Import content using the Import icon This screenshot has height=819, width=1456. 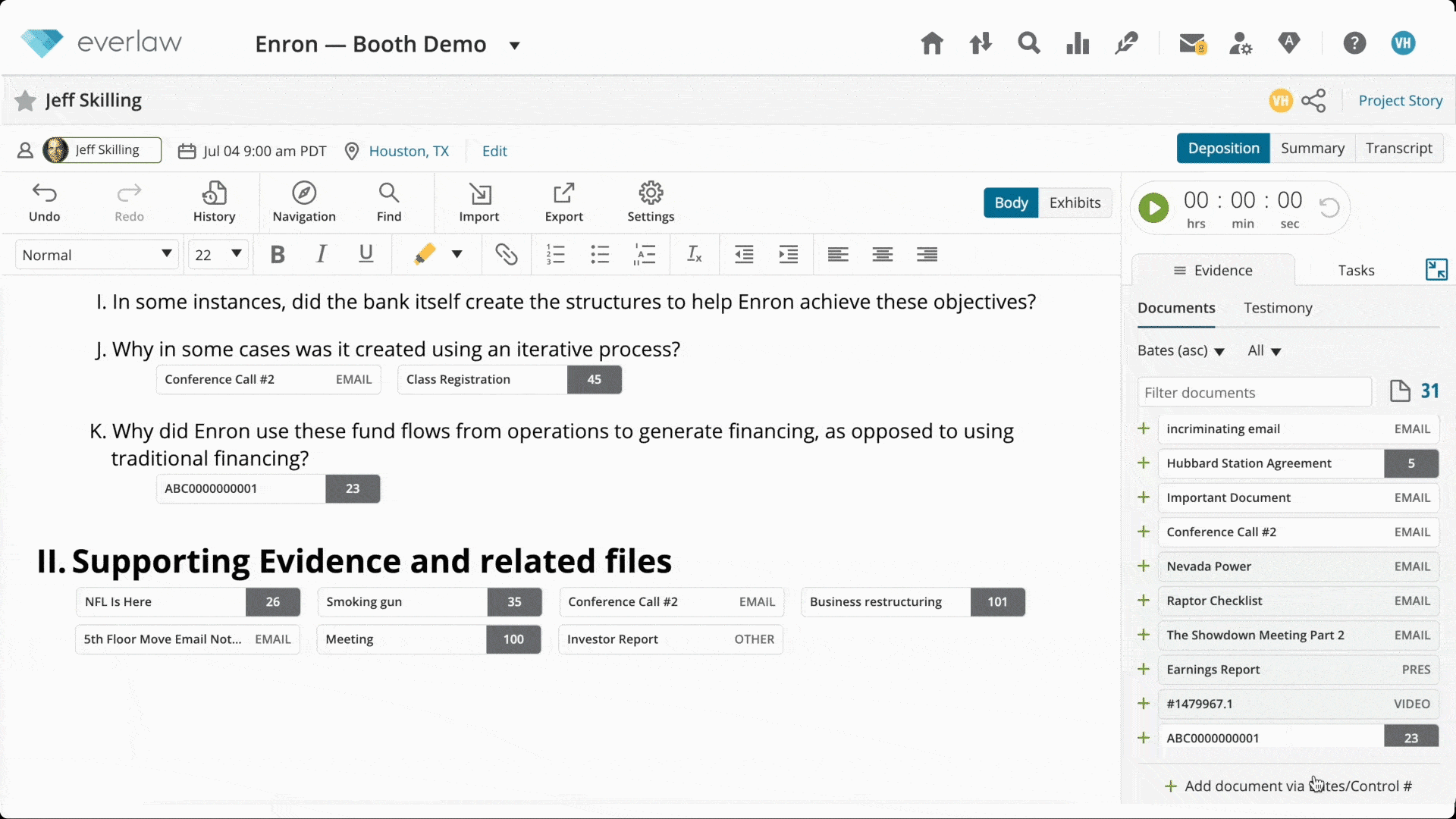(x=479, y=201)
